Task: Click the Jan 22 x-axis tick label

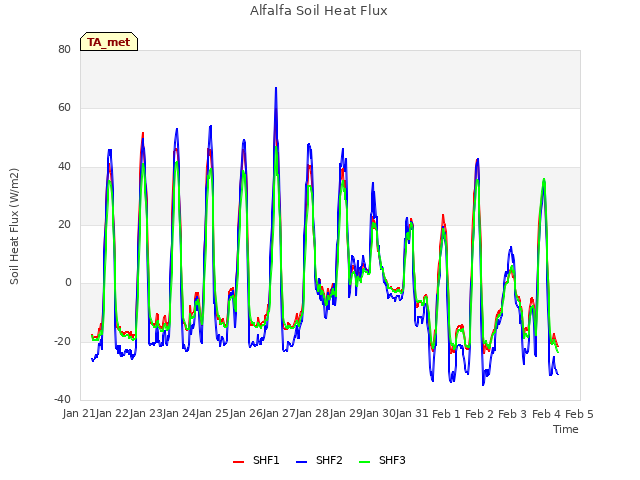Action: (x=113, y=414)
